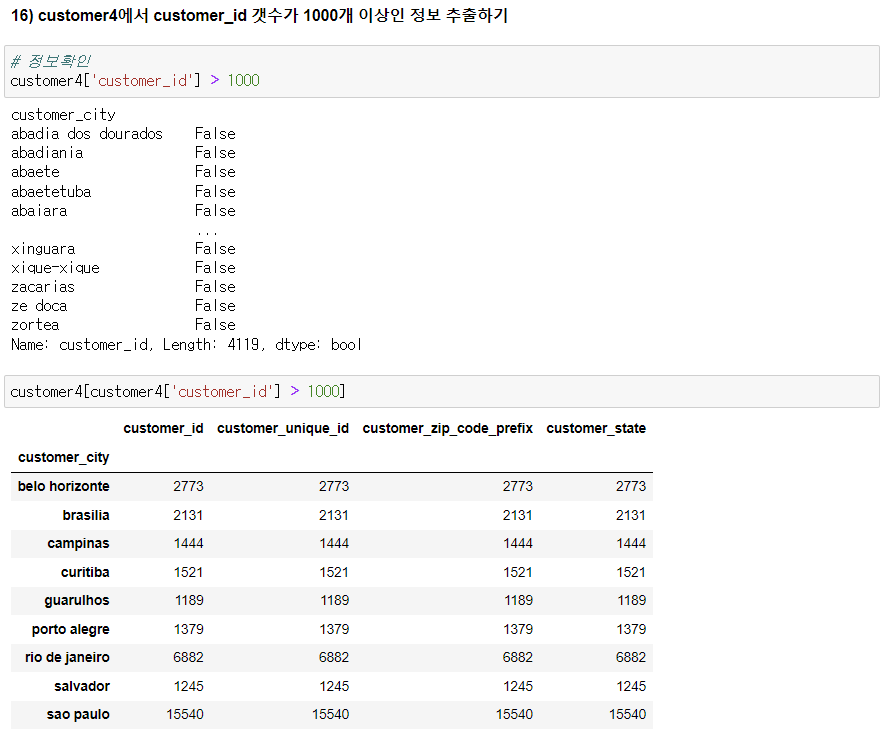
Task: Click the customer_state column header
Action: [x=596, y=428]
